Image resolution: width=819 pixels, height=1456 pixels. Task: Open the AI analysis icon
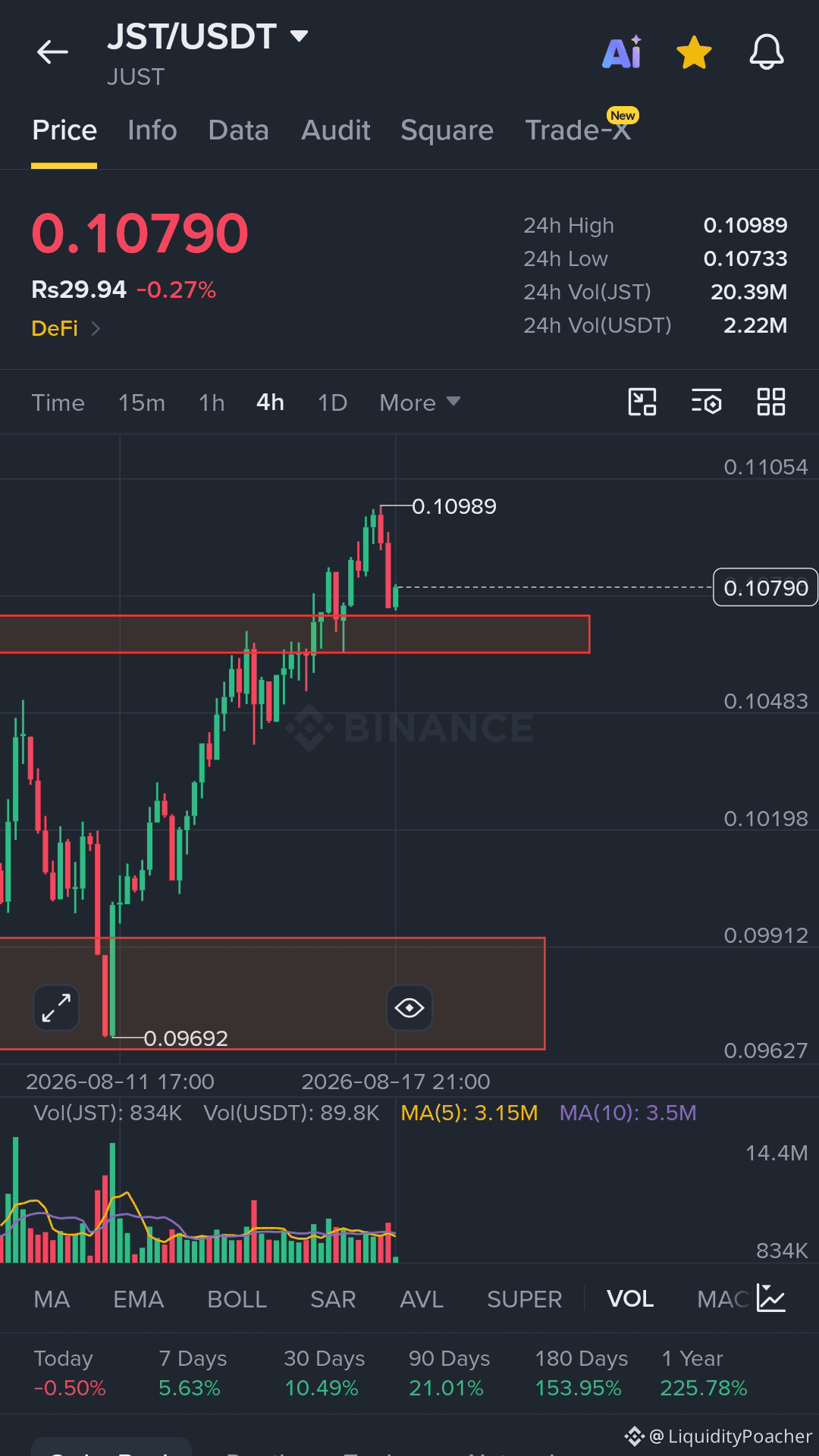pyautogui.click(x=622, y=52)
